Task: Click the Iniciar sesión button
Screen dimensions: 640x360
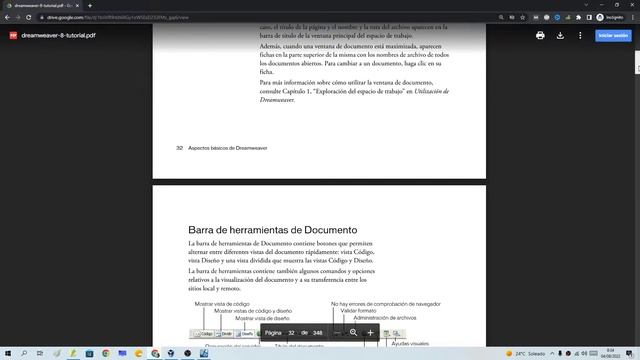Action: (613, 36)
